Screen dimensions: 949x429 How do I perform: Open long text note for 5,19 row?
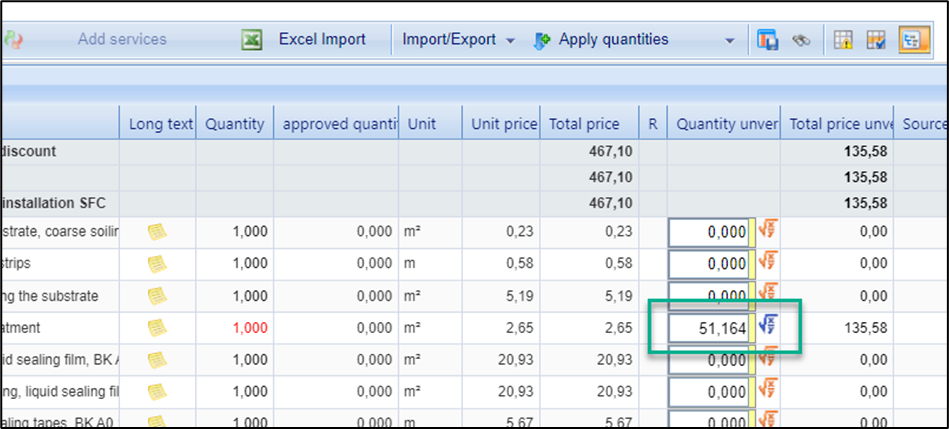click(x=157, y=296)
